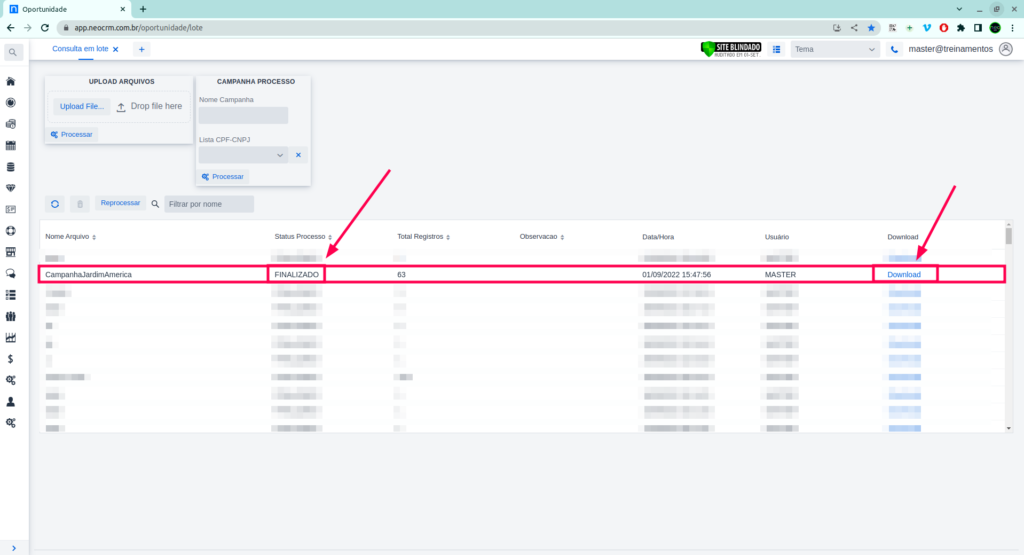
Task: Open the Tema dropdown
Action: 834,49
